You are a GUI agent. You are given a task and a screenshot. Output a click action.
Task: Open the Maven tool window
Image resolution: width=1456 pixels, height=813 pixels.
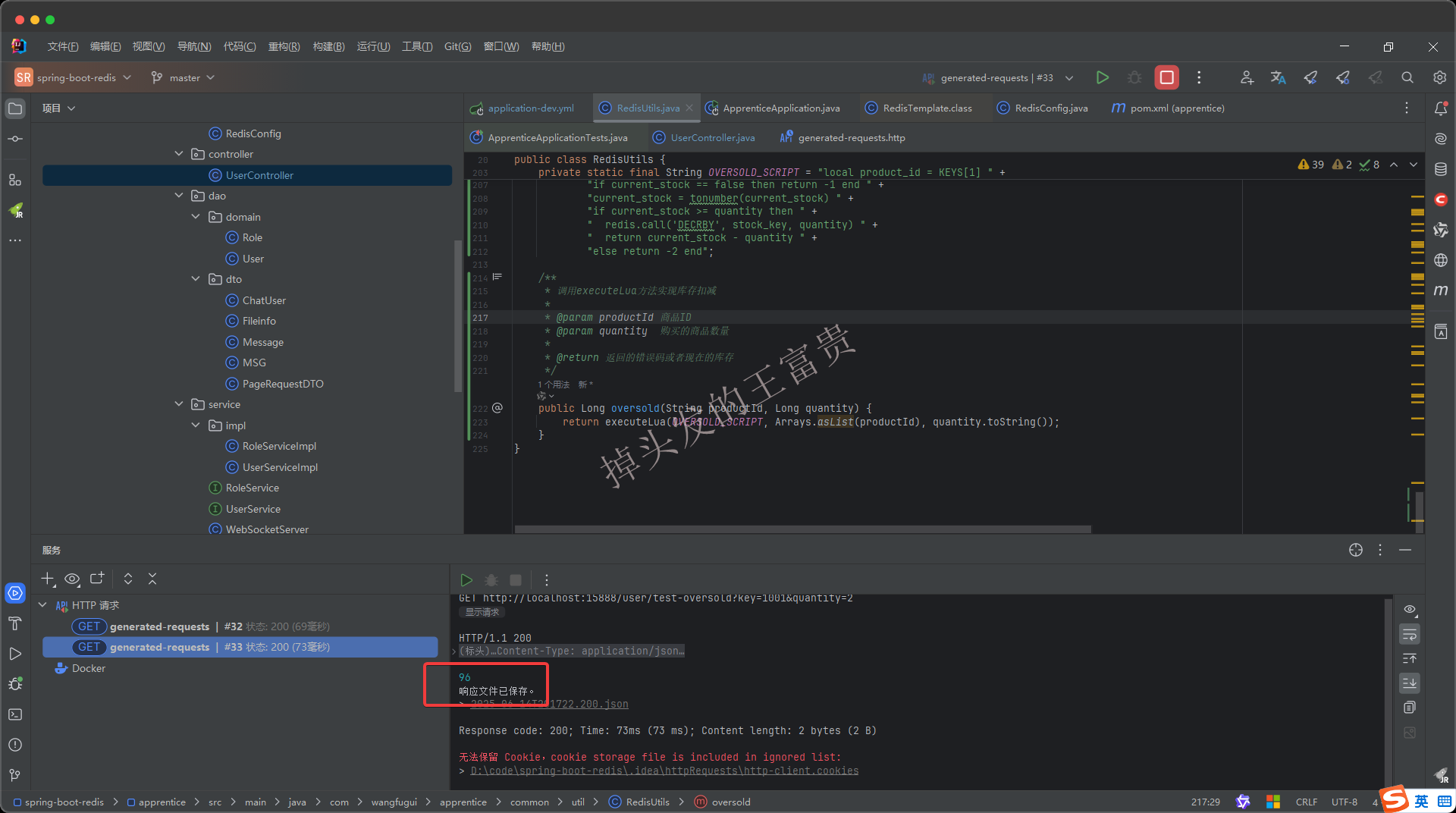(x=1441, y=290)
